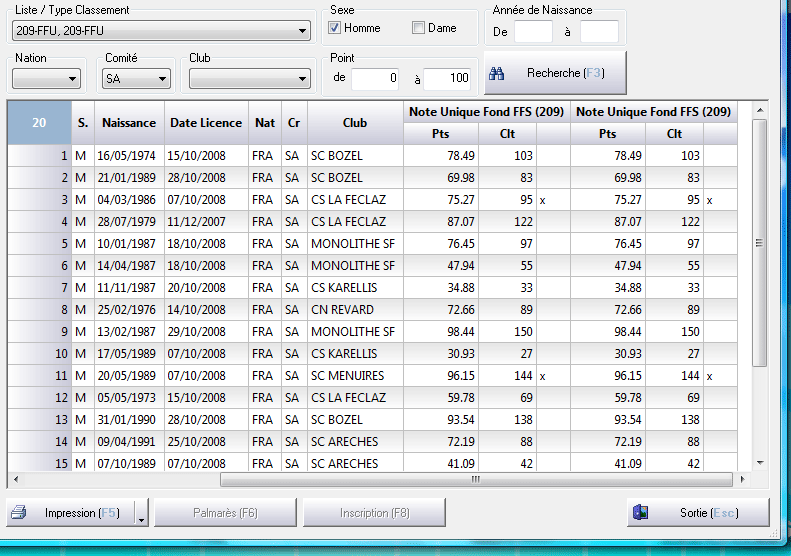This screenshot has width=791, height=556.
Task: Expand the Nation dropdown
Action: coord(73,79)
